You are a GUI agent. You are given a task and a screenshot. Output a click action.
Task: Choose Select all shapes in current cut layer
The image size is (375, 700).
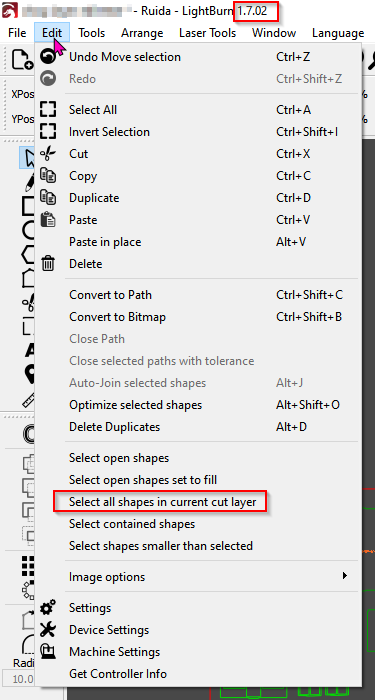(x=162, y=502)
